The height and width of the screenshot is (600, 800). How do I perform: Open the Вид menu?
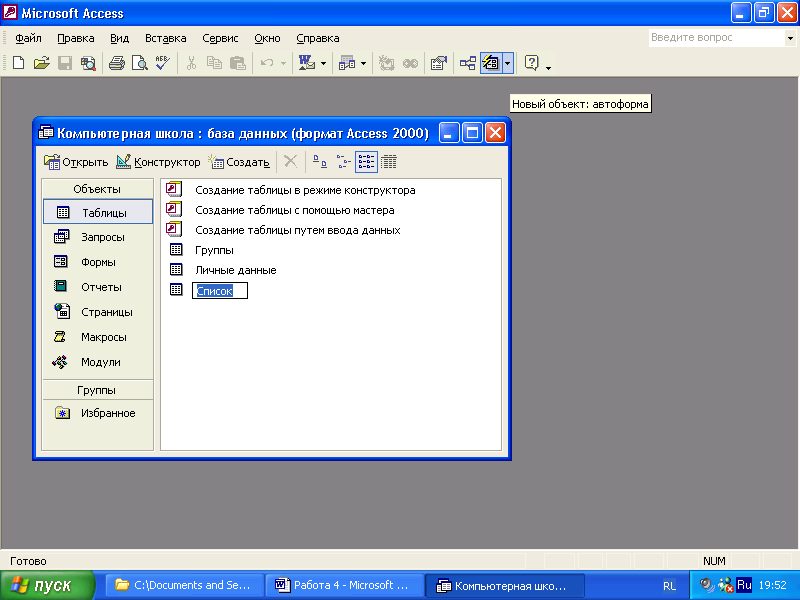(x=119, y=38)
